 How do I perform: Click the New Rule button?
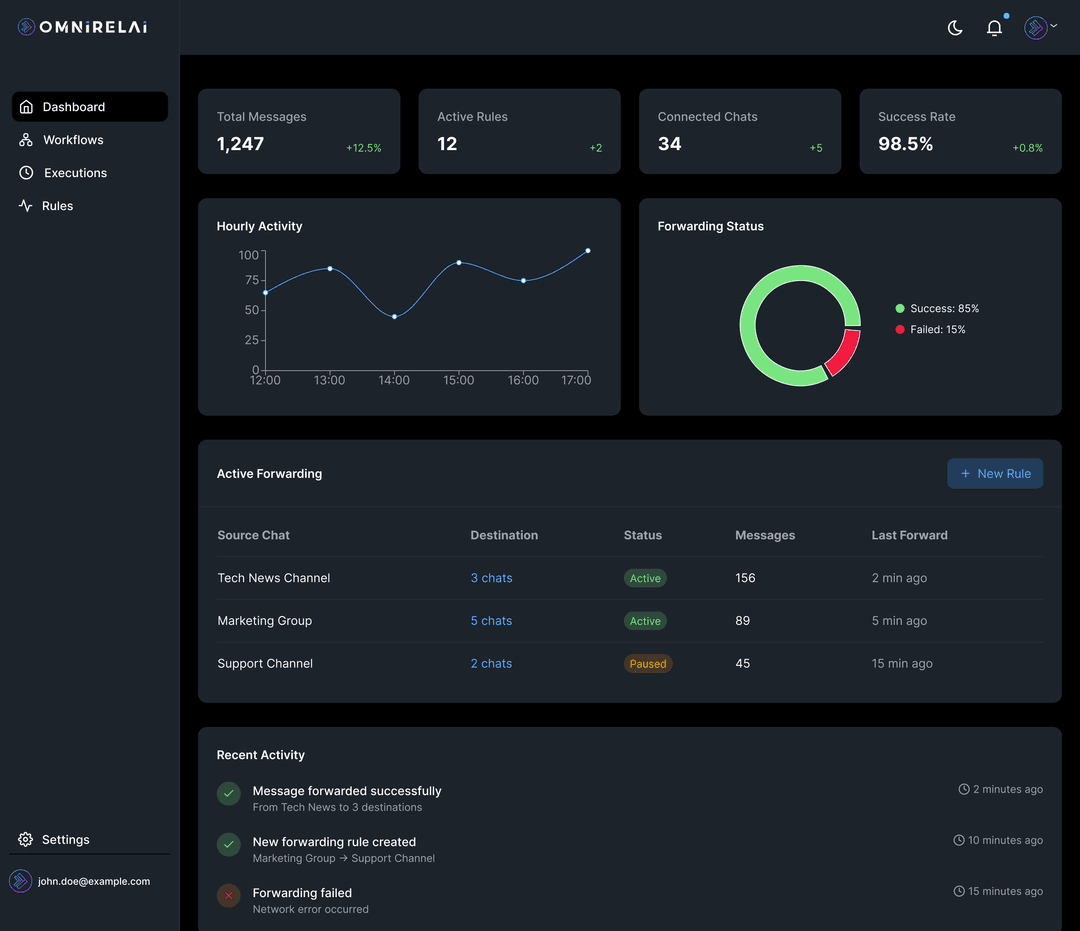coord(995,473)
